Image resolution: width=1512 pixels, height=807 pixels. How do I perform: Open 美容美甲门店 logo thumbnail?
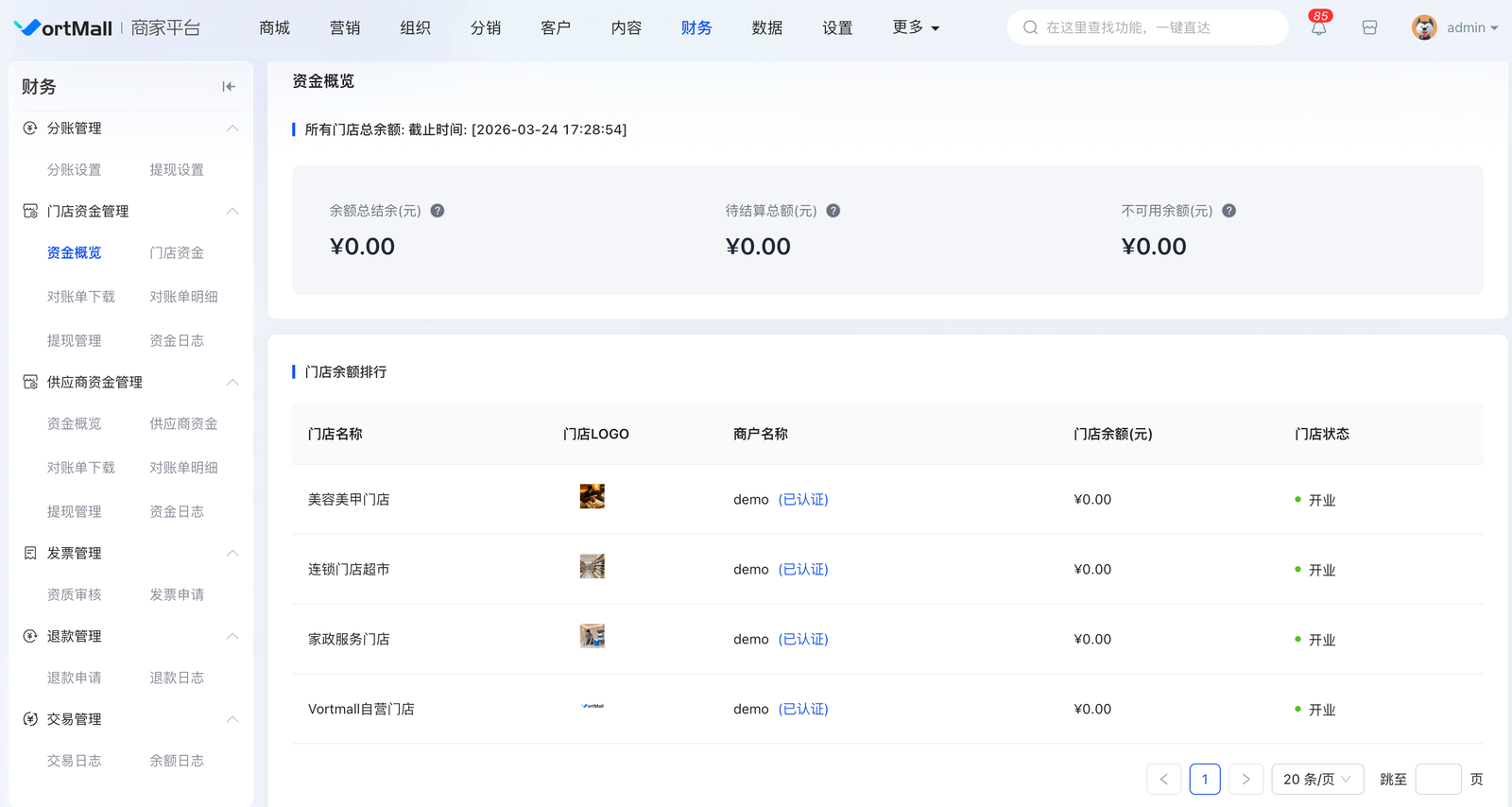click(x=593, y=496)
